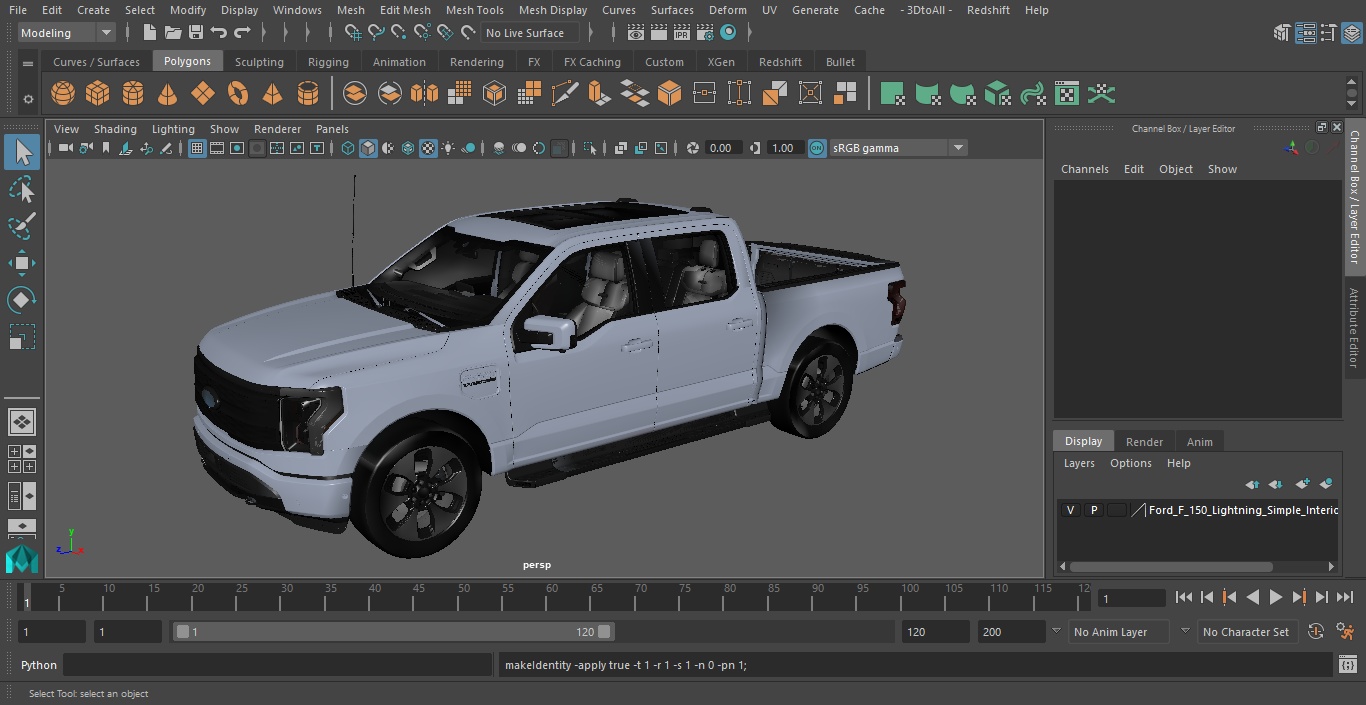This screenshot has width=1366, height=705.
Task: Create a polygon cone from the shelf
Action: click(x=168, y=94)
